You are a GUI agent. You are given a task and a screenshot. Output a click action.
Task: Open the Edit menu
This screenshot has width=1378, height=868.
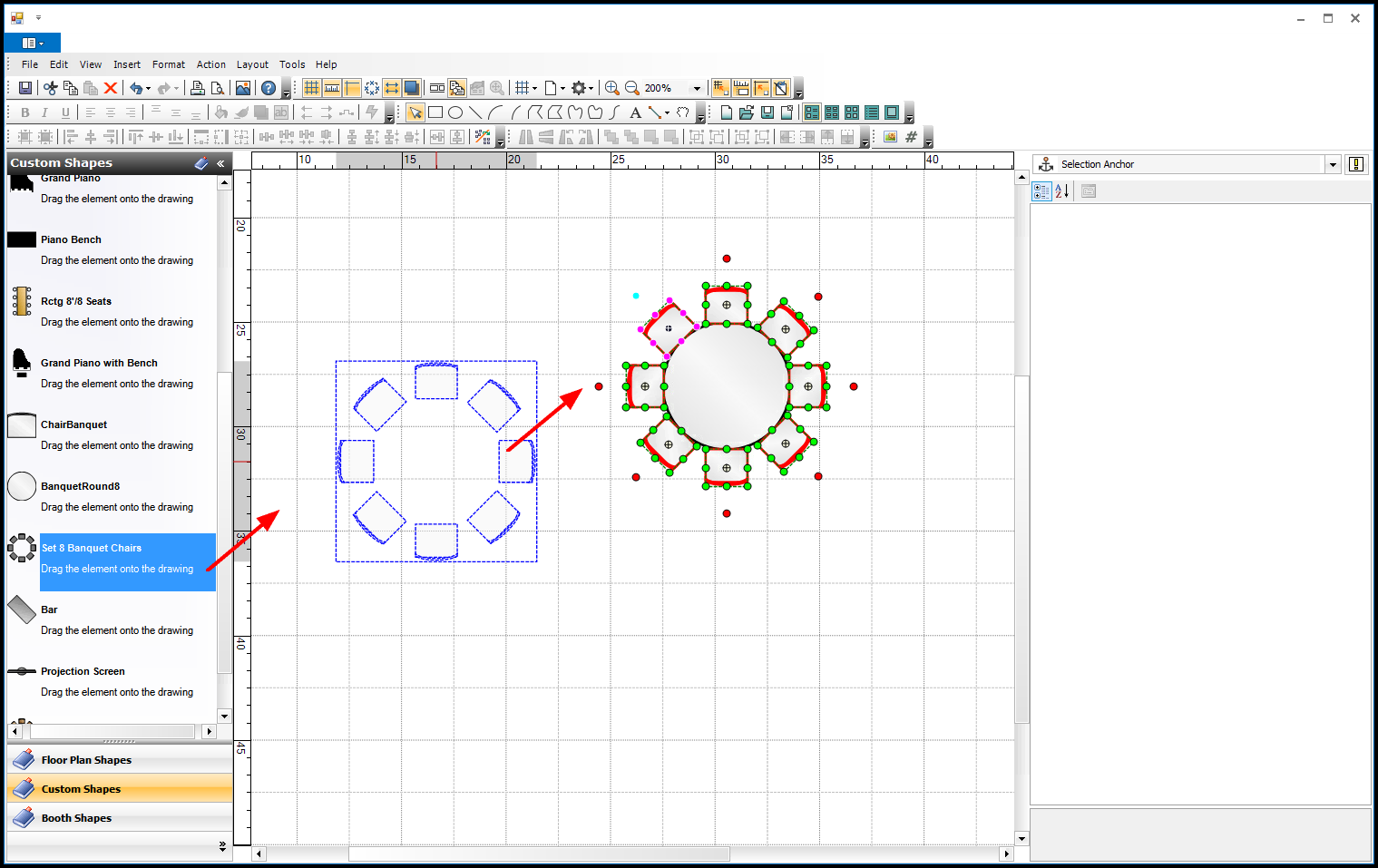coord(59,64)
